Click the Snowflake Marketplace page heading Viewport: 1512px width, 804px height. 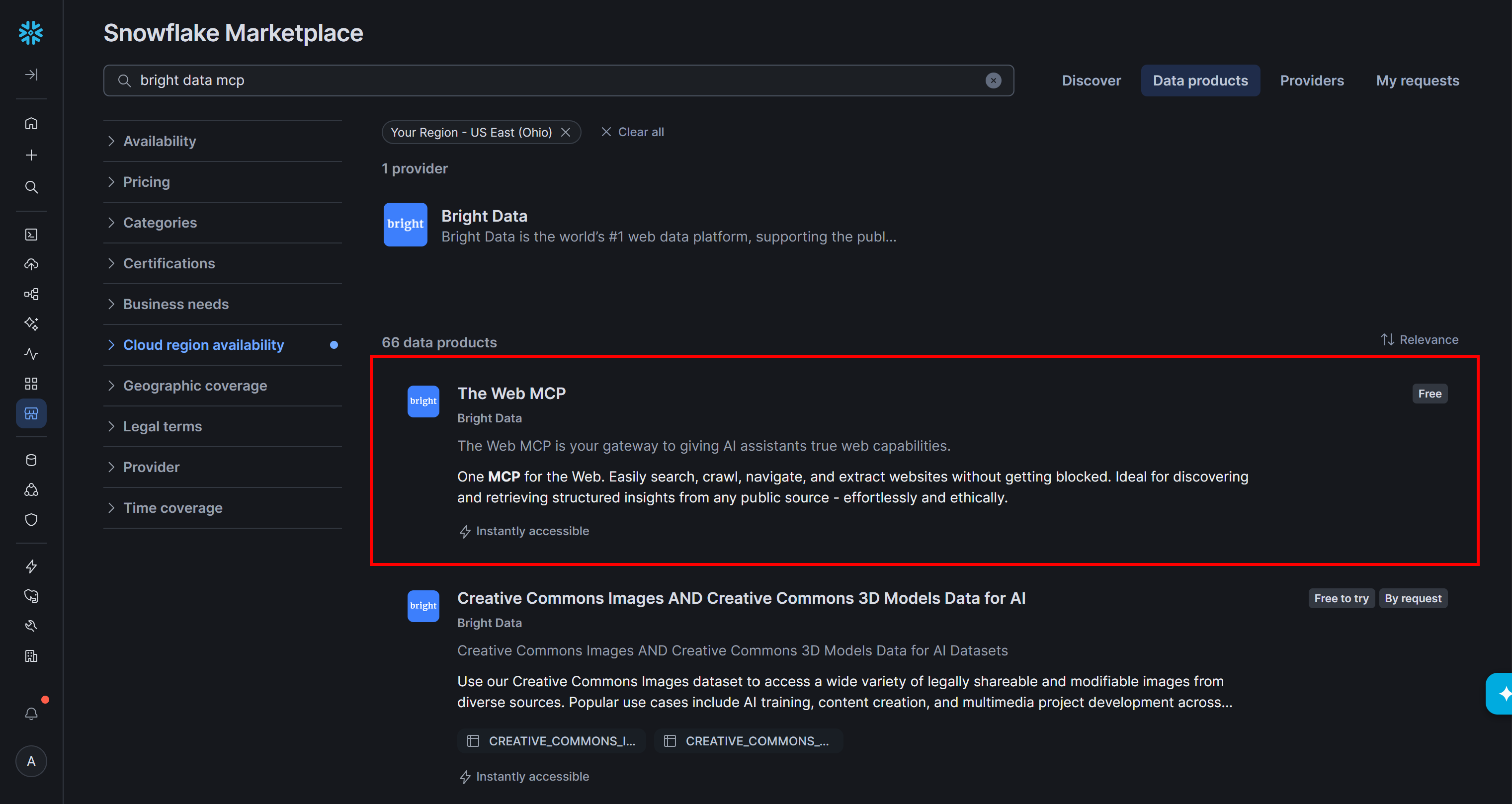pyautogui.click(x=233, y=33)
